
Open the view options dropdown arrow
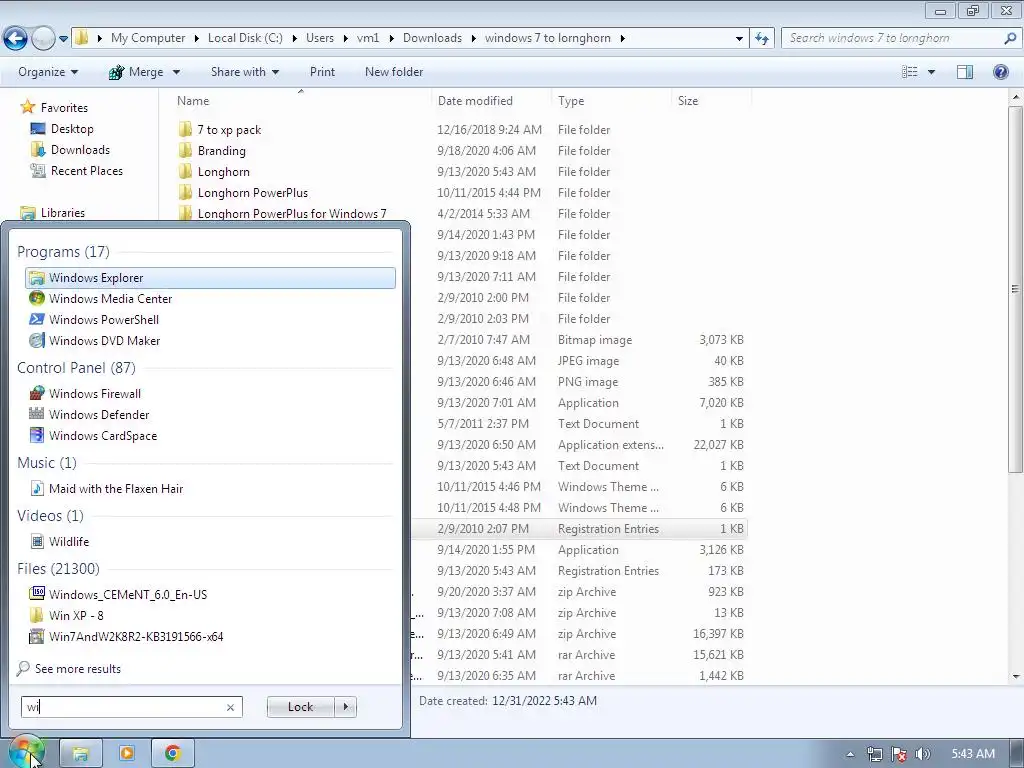pos(931,72)
